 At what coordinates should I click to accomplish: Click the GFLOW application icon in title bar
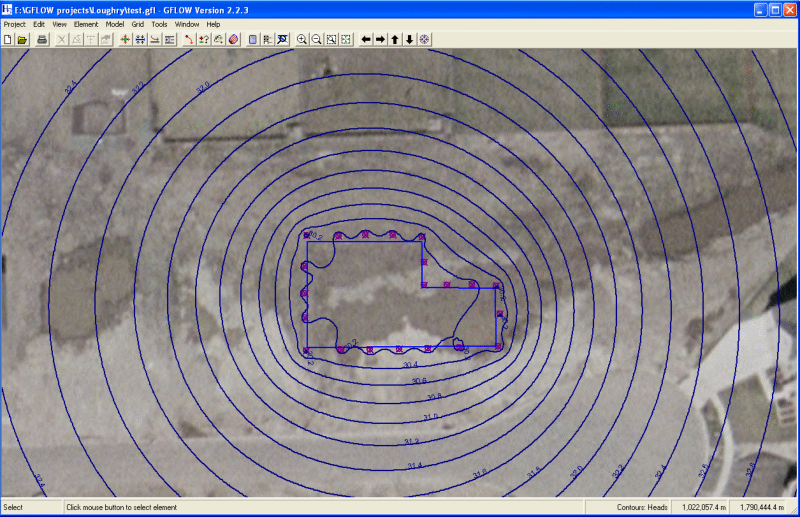(x=7, y=10)
